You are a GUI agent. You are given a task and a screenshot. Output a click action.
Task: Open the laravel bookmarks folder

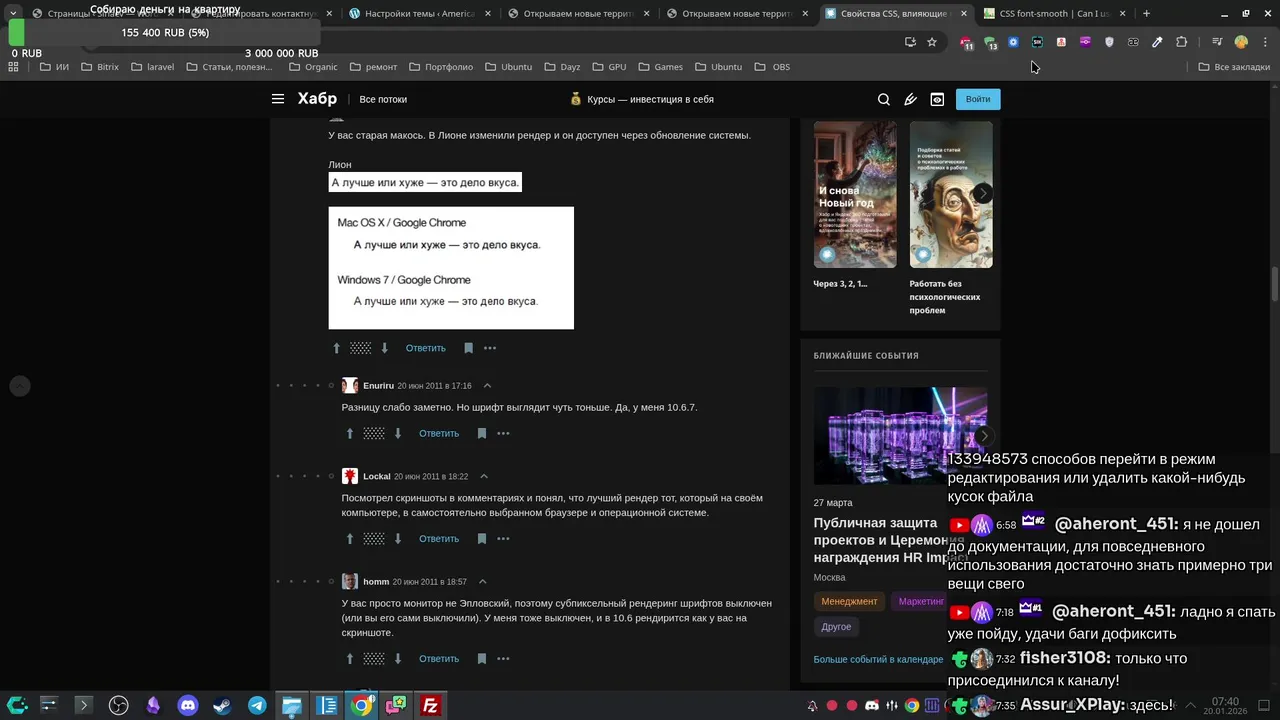point(152,67)
